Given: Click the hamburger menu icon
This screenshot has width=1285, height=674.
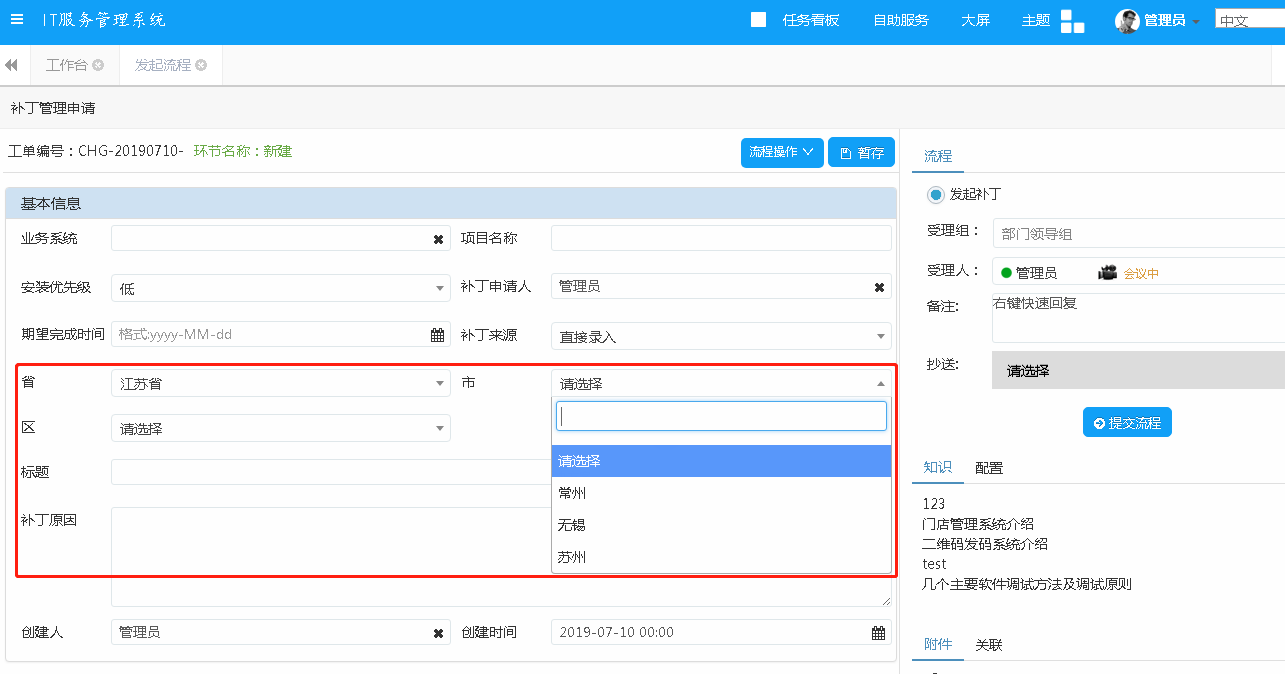Looking at the screenshot, I should 17,19.
